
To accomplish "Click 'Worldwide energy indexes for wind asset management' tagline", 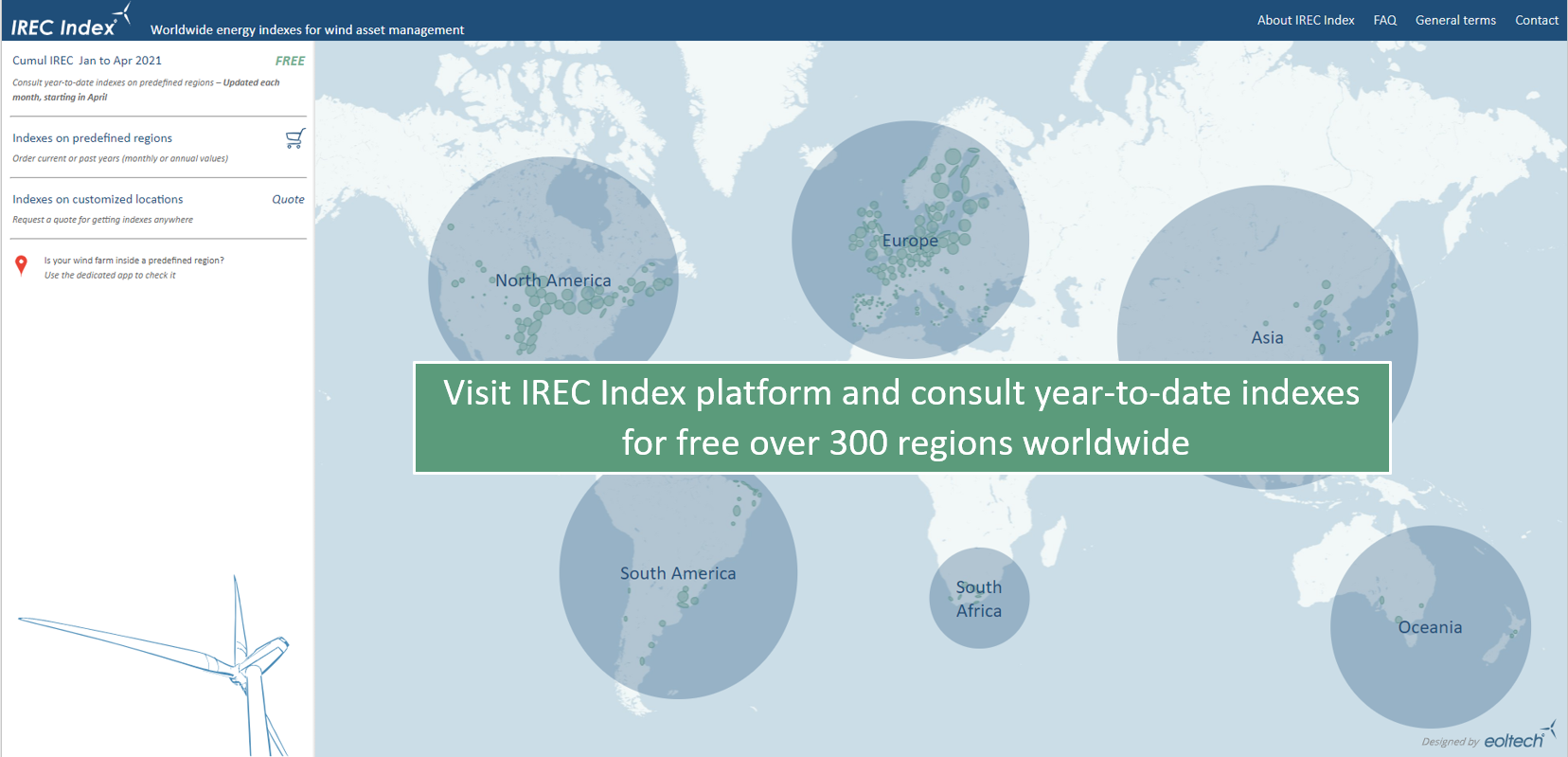I will (307, 29).
